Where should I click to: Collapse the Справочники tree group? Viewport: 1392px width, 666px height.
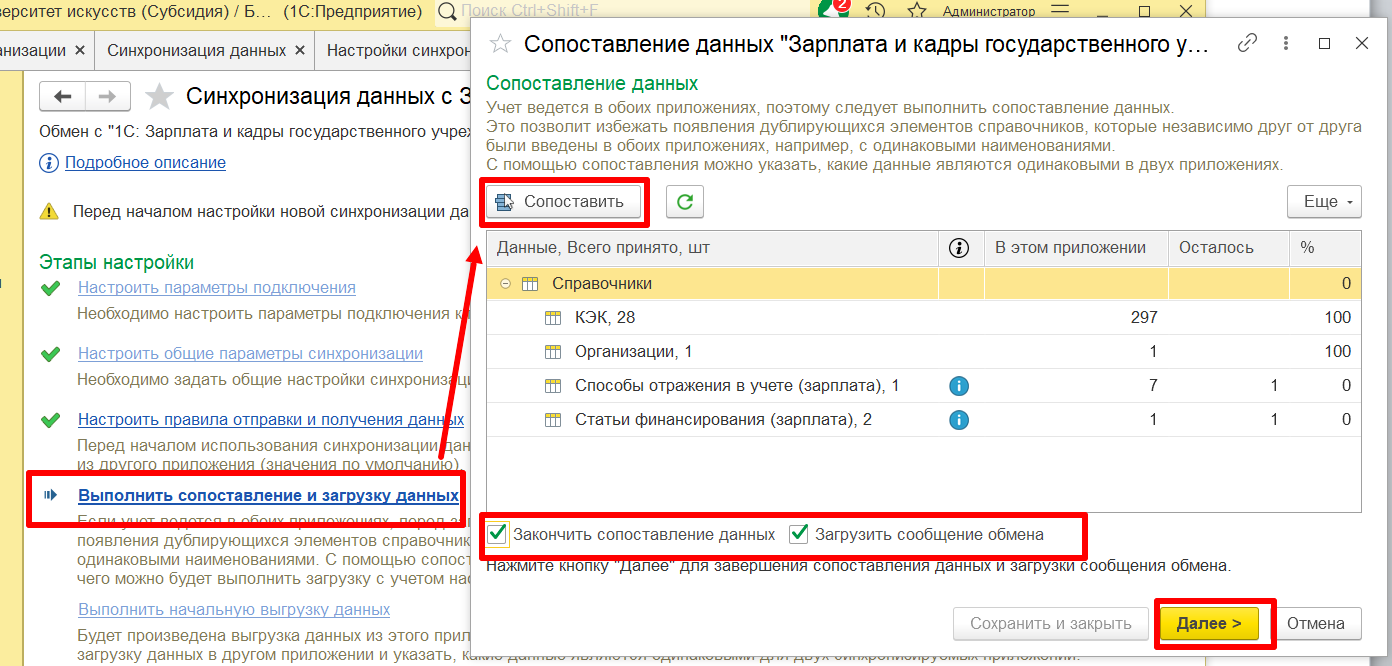(x=505, y=284)
